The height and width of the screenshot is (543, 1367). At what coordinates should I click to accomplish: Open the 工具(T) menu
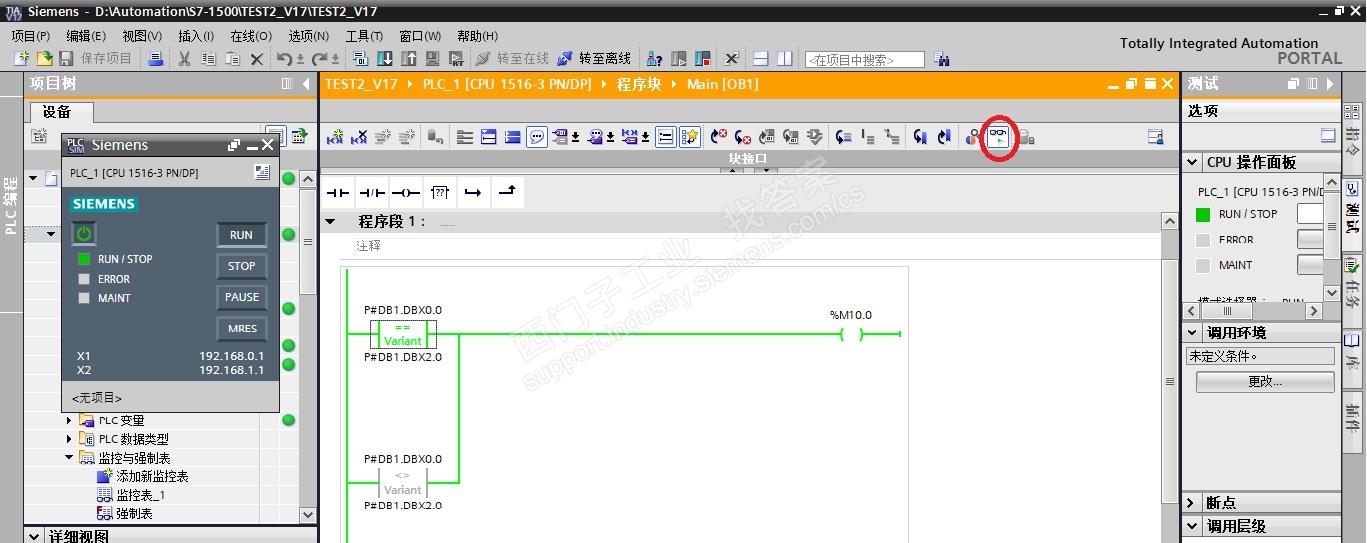(364, 35)
